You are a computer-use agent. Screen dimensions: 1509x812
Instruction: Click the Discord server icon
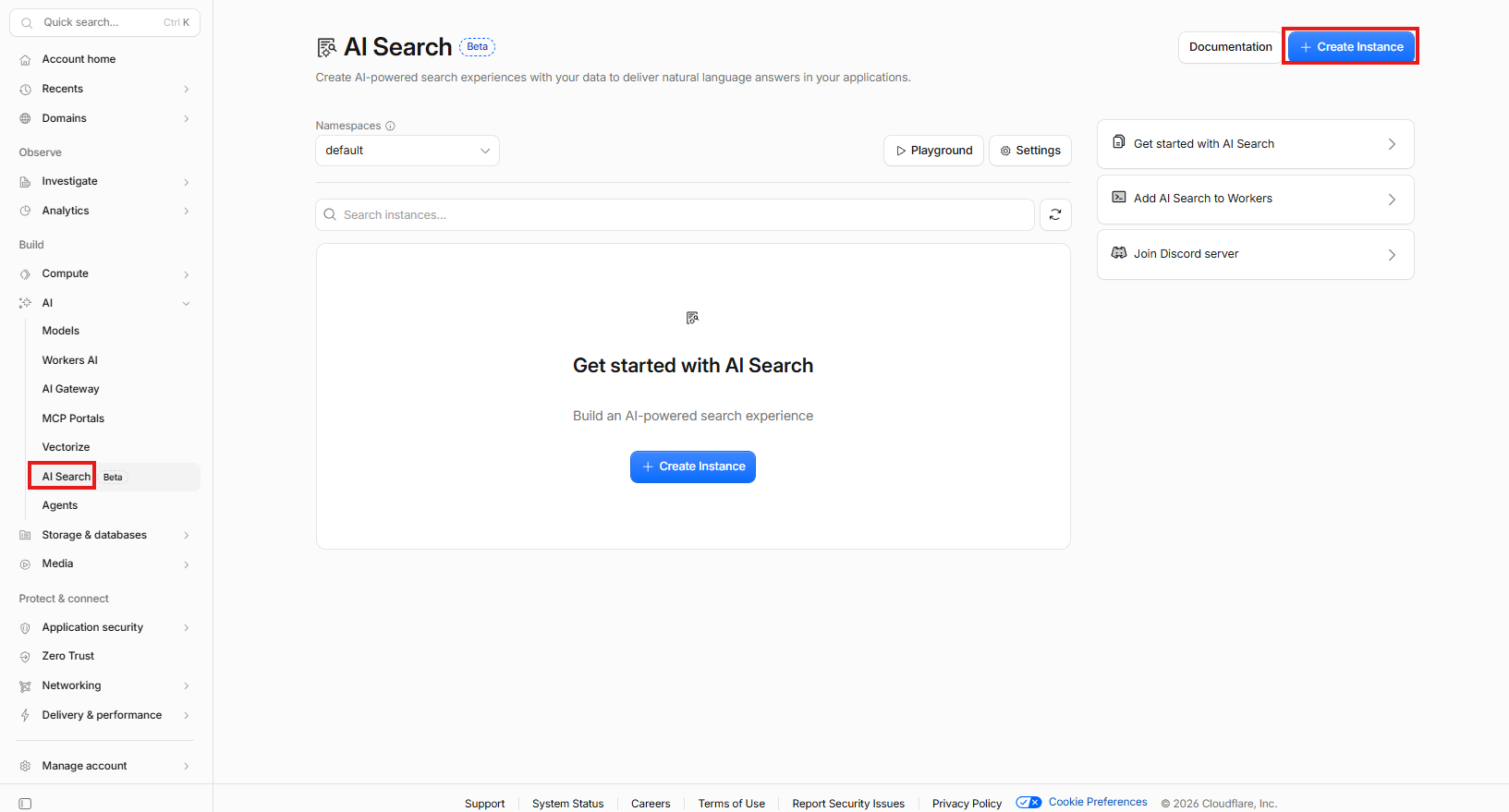[1118, 253]
